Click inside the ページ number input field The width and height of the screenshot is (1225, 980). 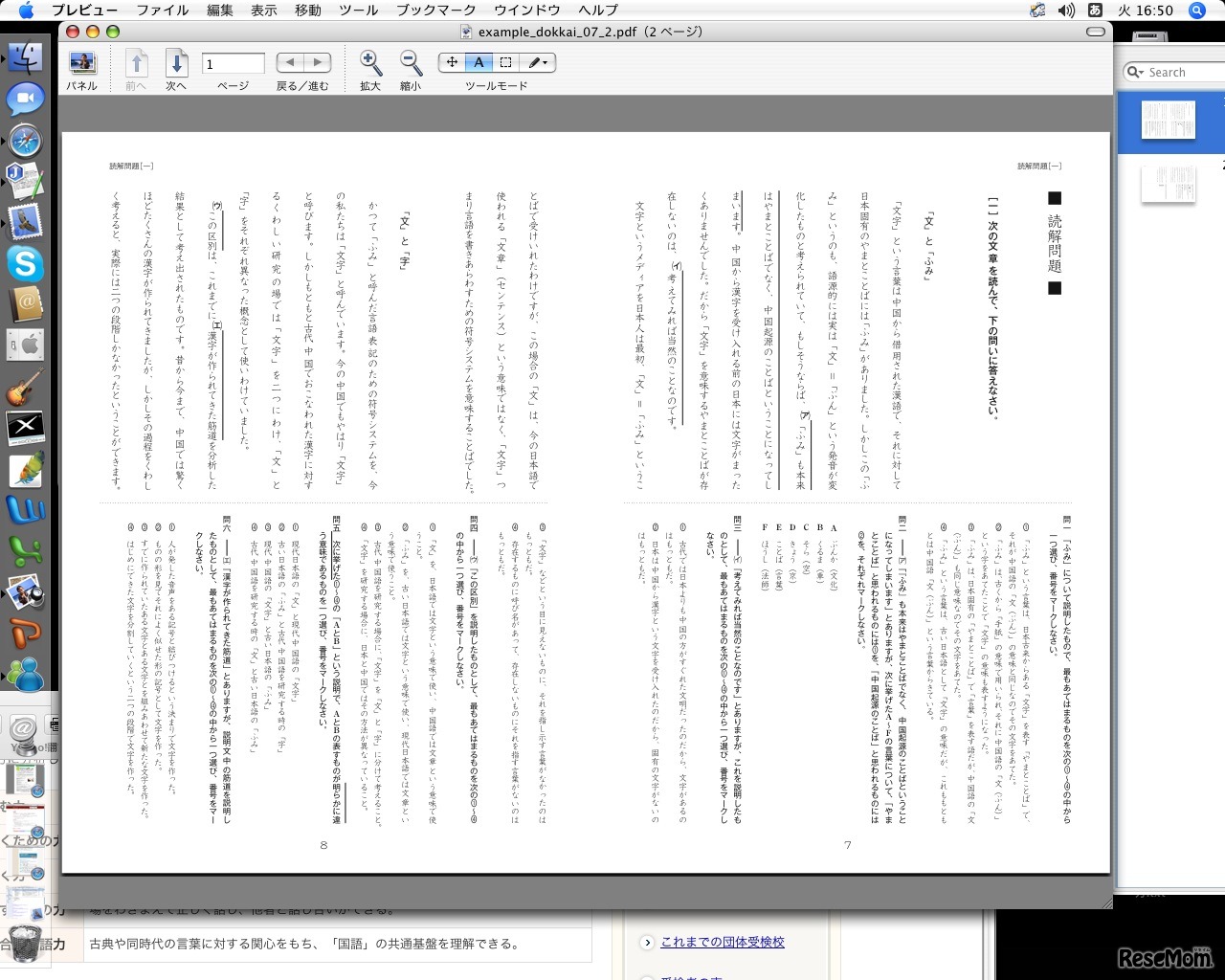(x=232, y=62)
